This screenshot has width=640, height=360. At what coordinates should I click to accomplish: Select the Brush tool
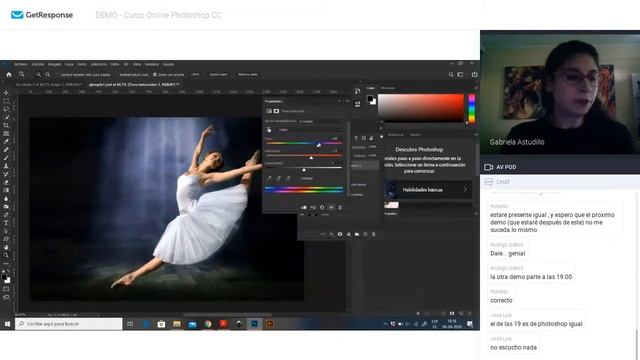point(6,158)
